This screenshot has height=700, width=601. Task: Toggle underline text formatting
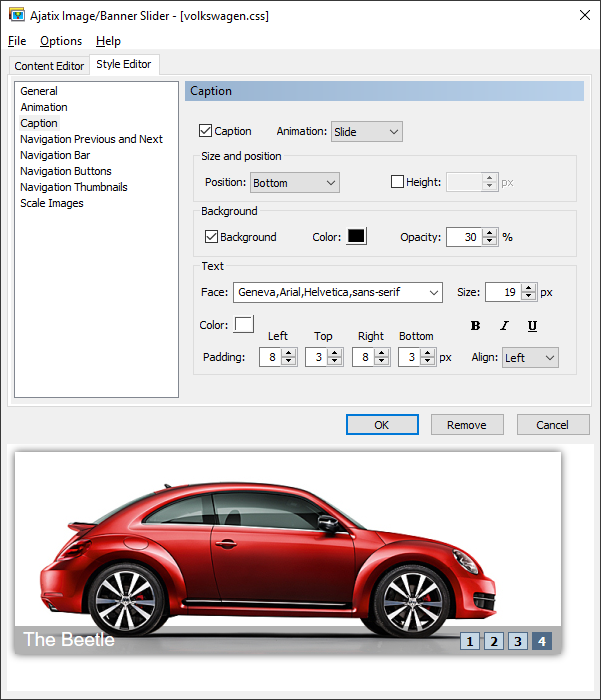pyautogui.click(x=532, y=325)
